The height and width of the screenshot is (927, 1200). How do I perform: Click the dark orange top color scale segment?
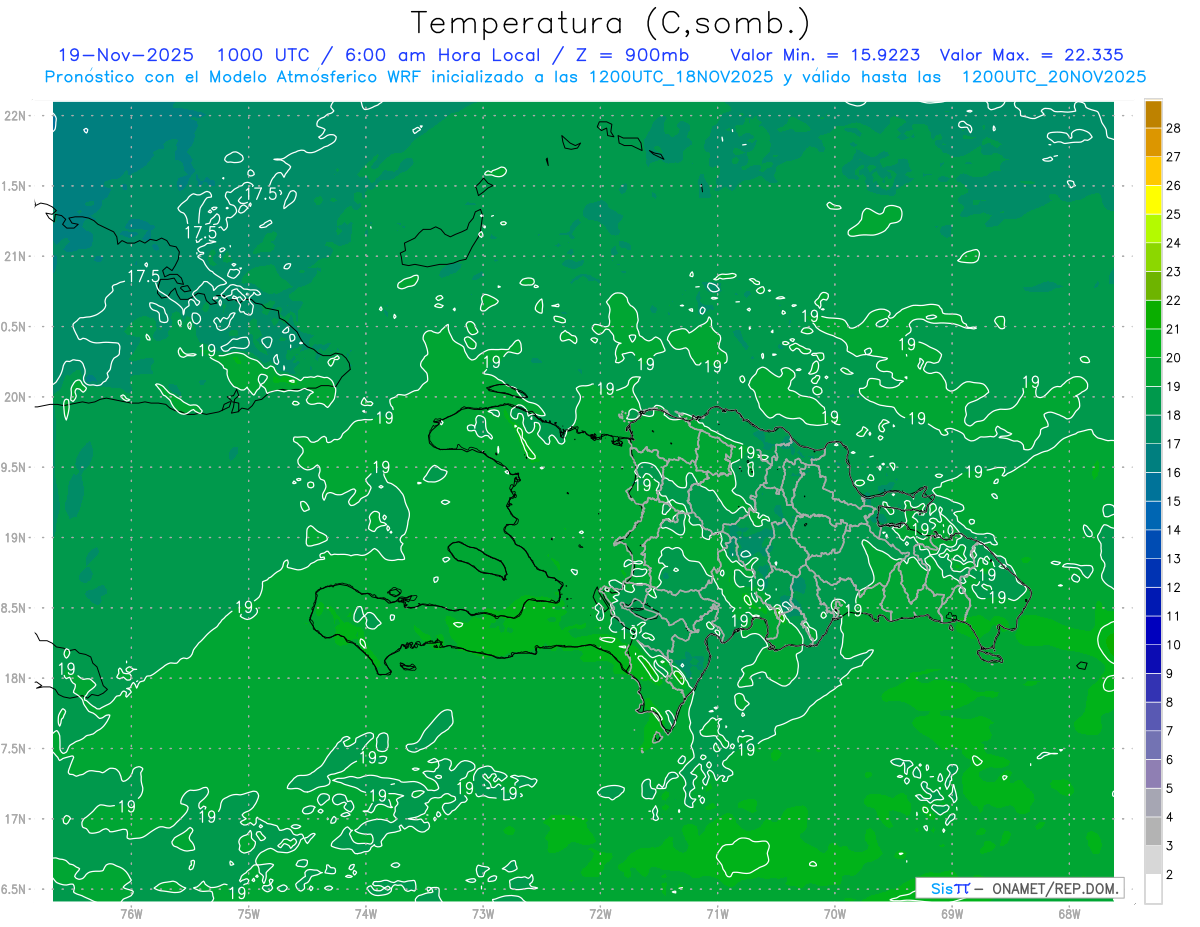coord(1153,114)
